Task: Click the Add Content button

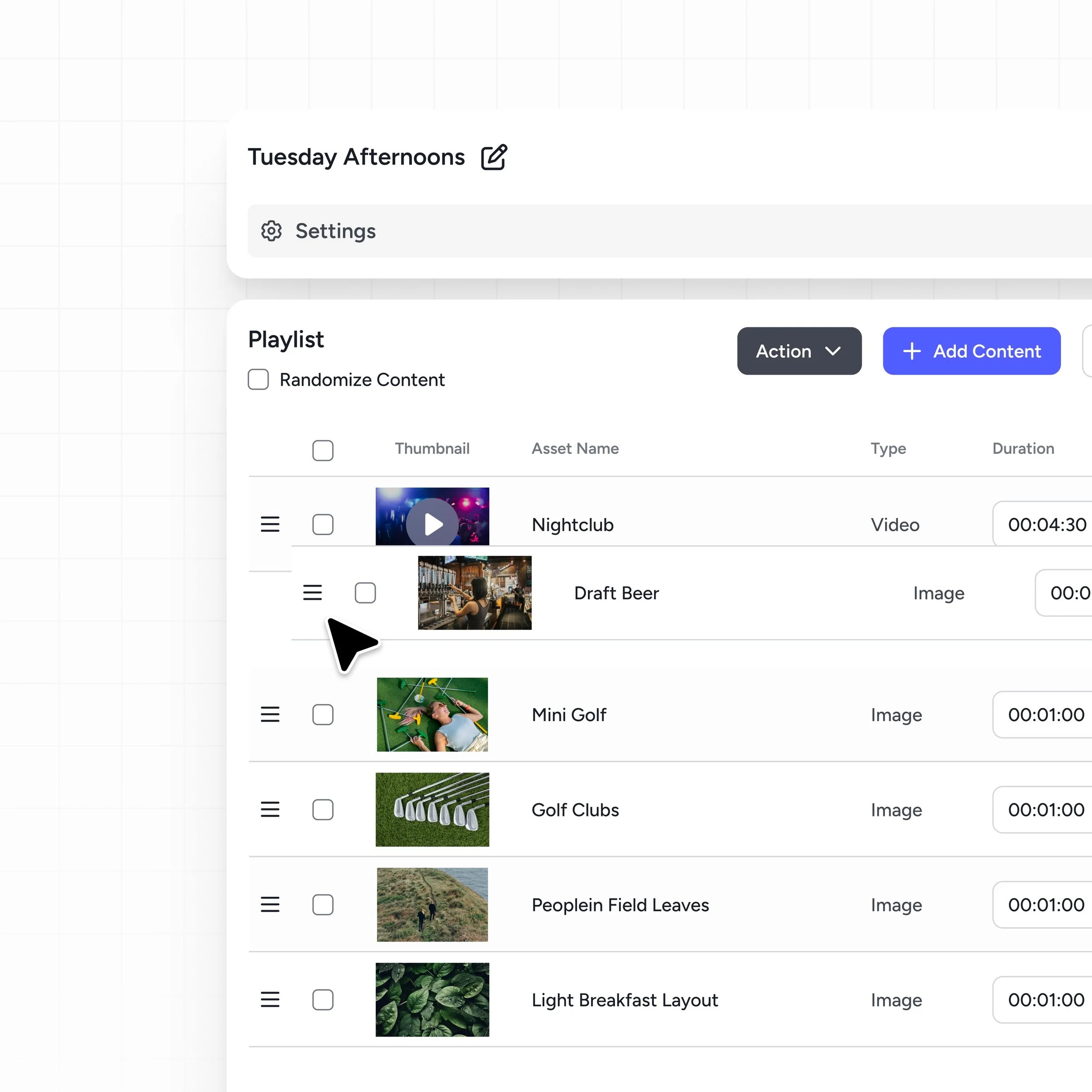Action: (971, 351)
